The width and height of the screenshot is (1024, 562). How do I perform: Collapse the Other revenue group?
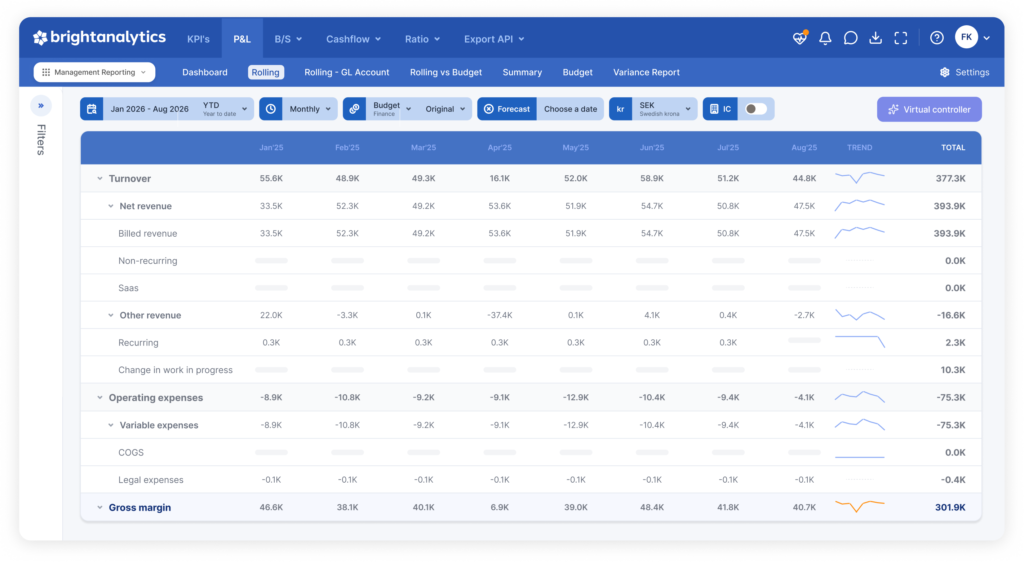coord(110,315)
